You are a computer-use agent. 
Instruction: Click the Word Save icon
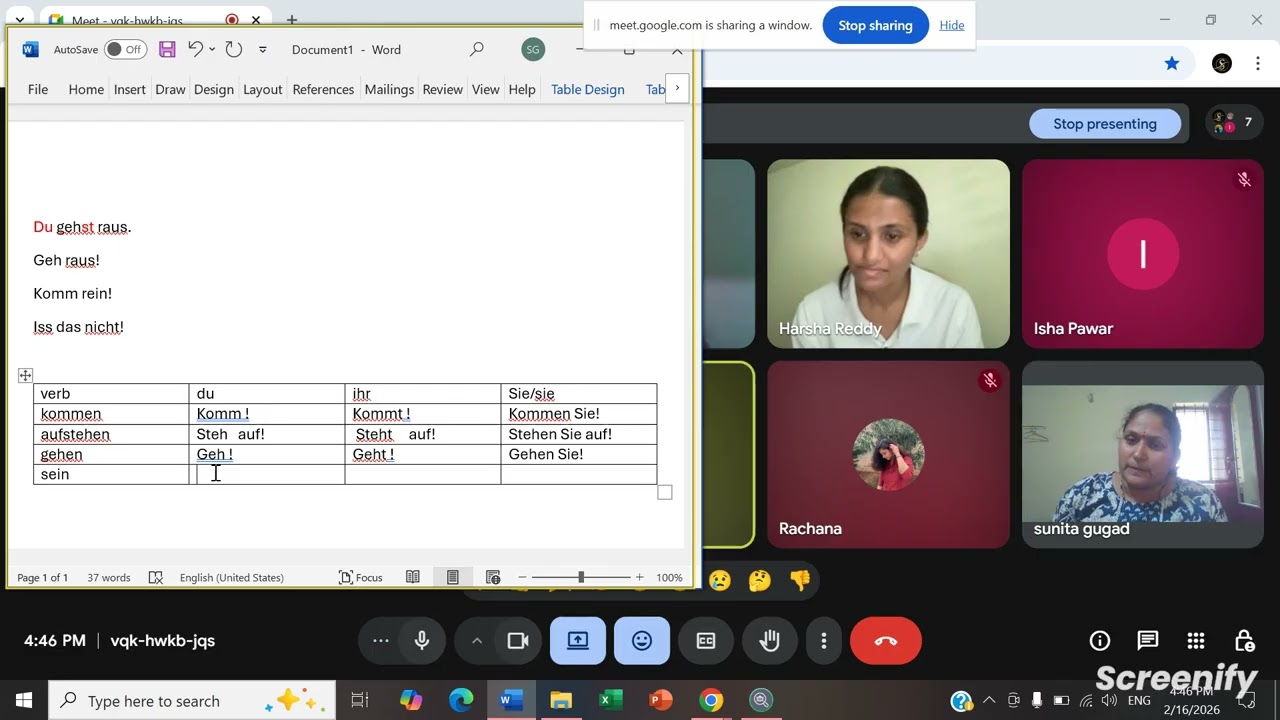click(x=167, y=49)
